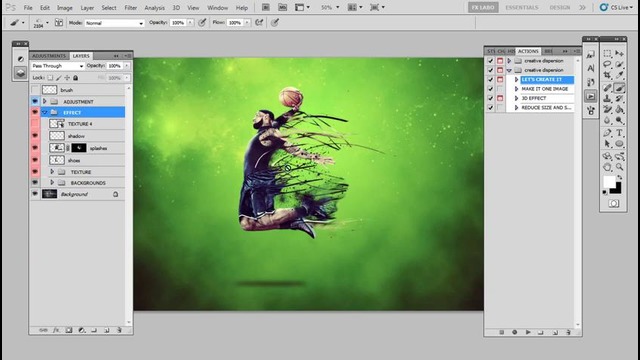Open the Window menu
The width and height of the screenshot is (640, 360).
tap(218, 8)
